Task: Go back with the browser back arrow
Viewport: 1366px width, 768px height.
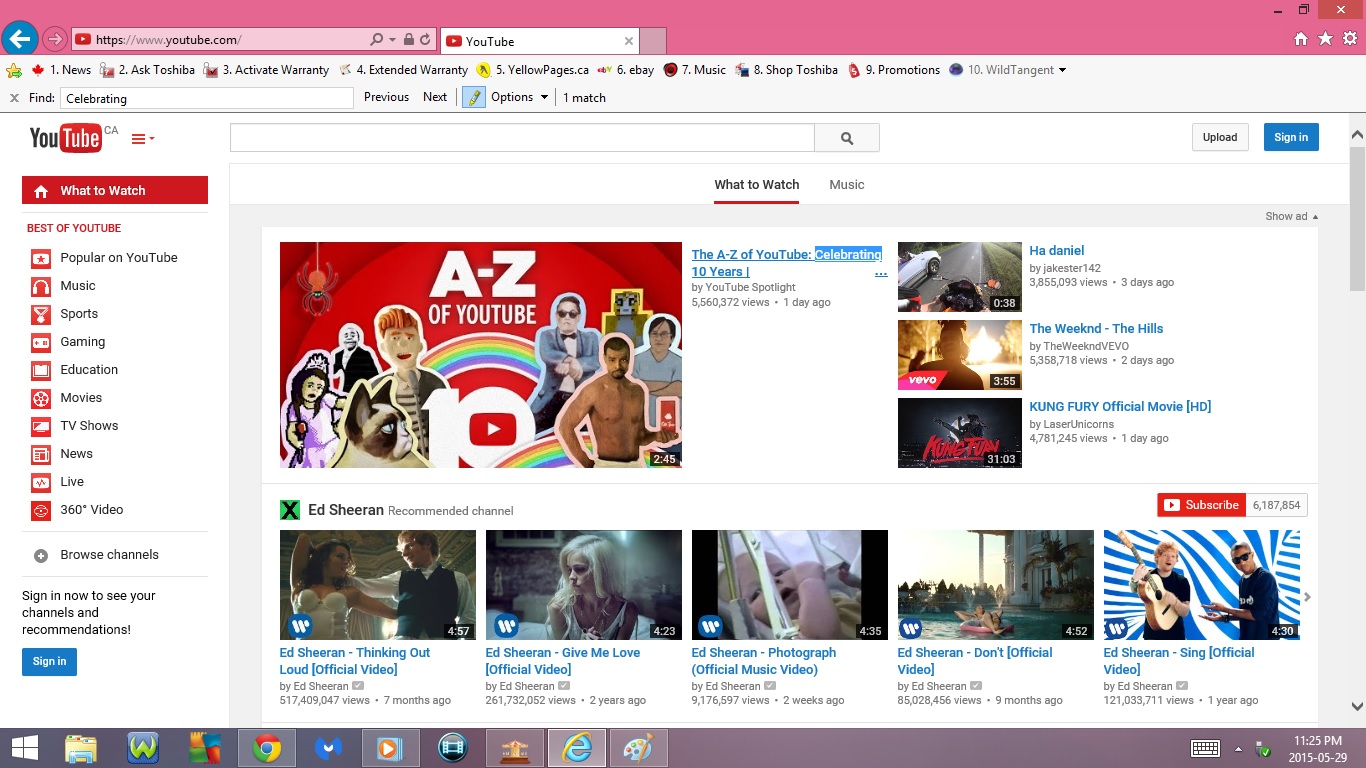Action: click(x=19, y=39)
